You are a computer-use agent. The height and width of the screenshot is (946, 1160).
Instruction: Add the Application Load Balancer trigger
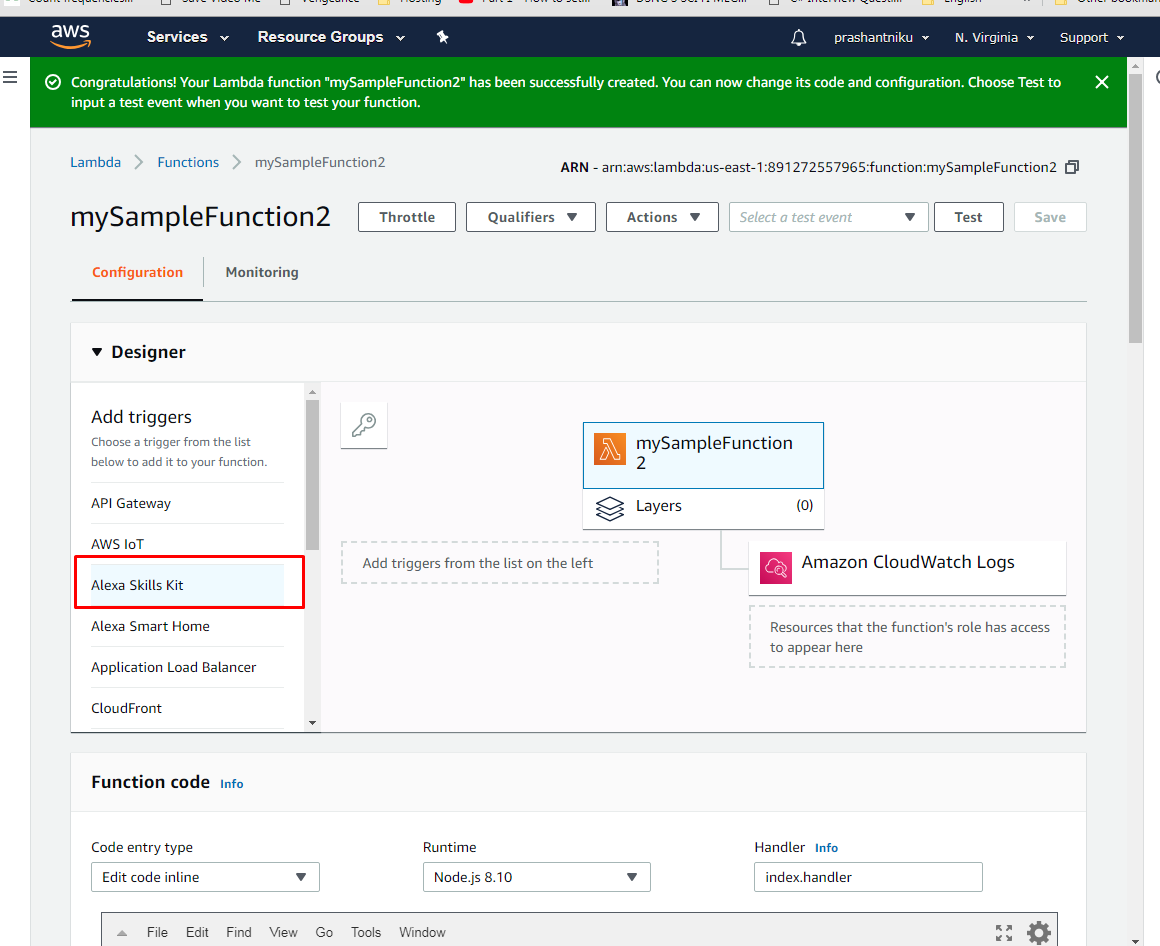[x=187, y=667]
